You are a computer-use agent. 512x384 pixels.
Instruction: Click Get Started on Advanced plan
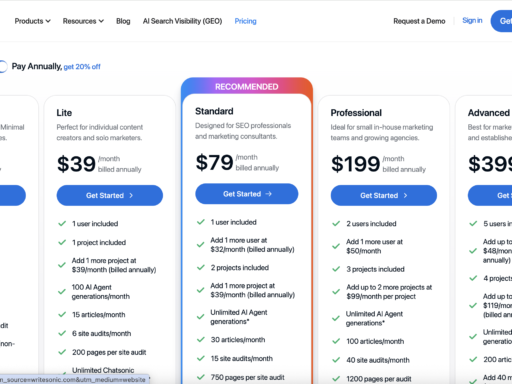point(490,195)
